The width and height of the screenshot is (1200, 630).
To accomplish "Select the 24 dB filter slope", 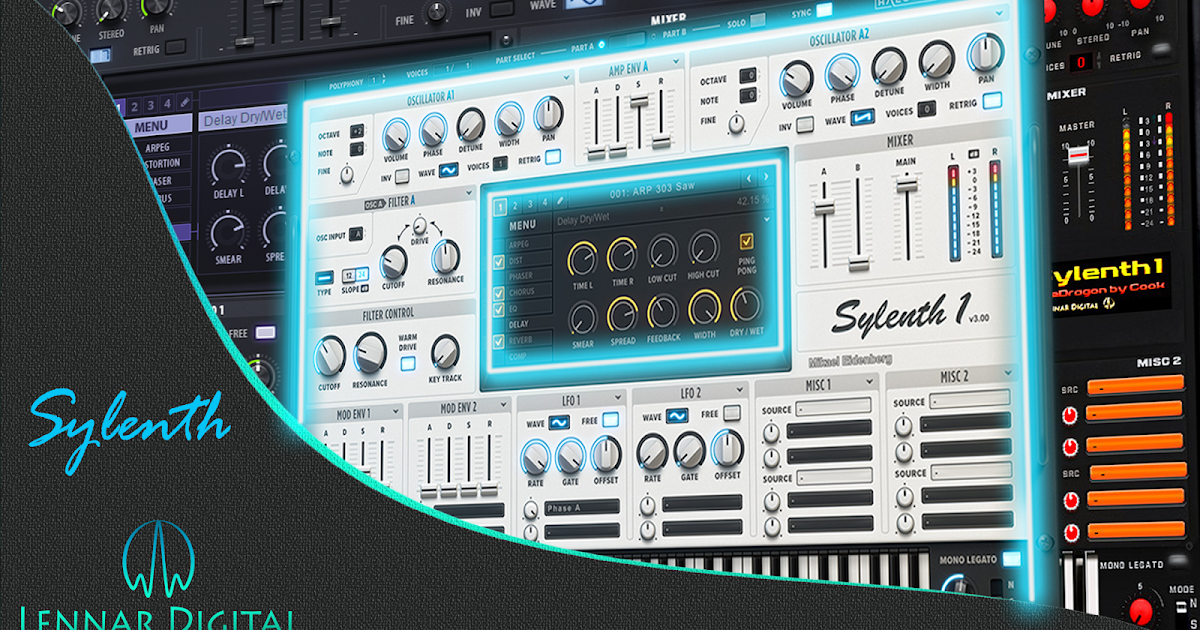I will click(362, 275).
